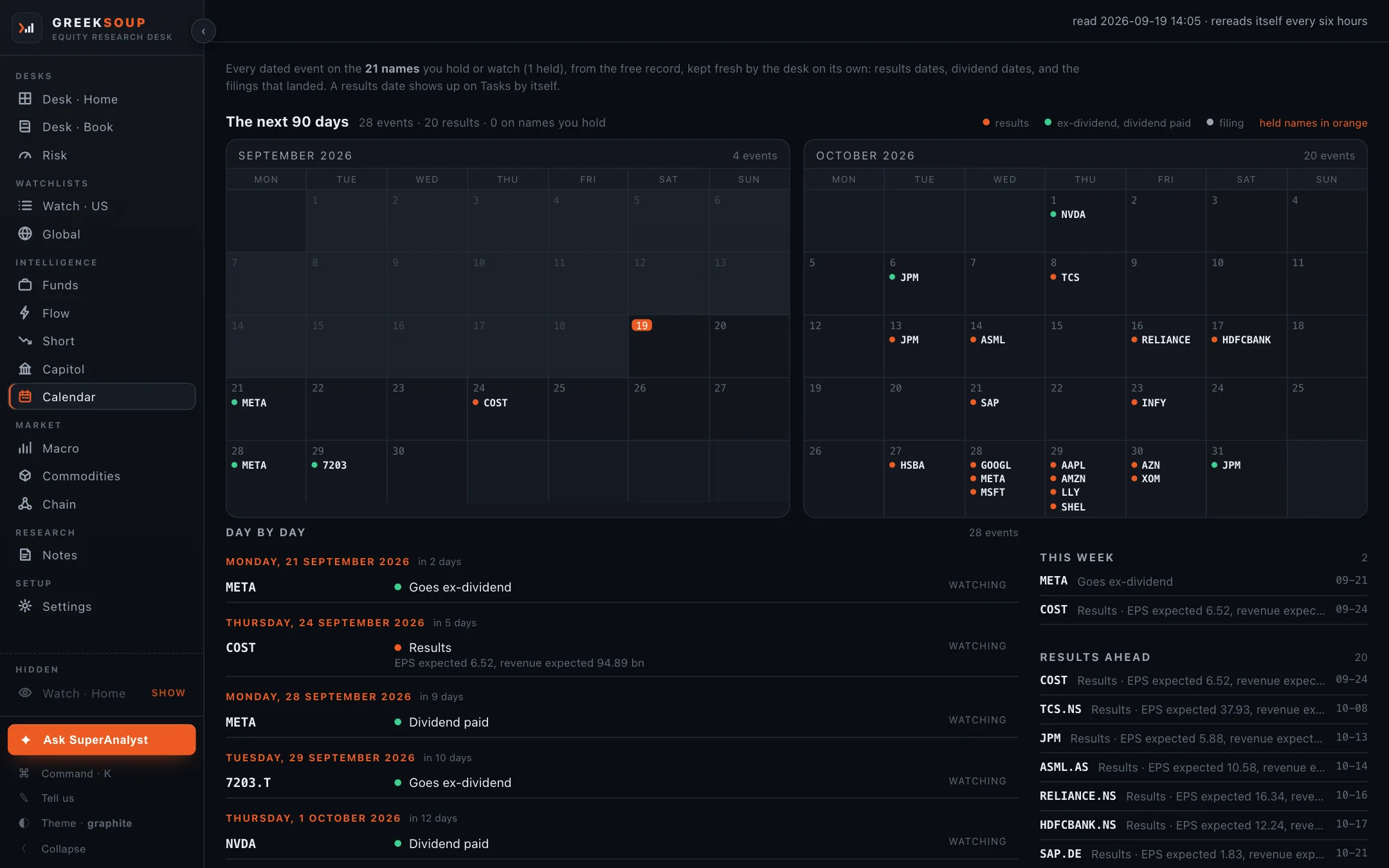Click the sparkle icon on Ask SuperAnalyst
This screenshot has height=868, width=1389.
tap(26, 740)
